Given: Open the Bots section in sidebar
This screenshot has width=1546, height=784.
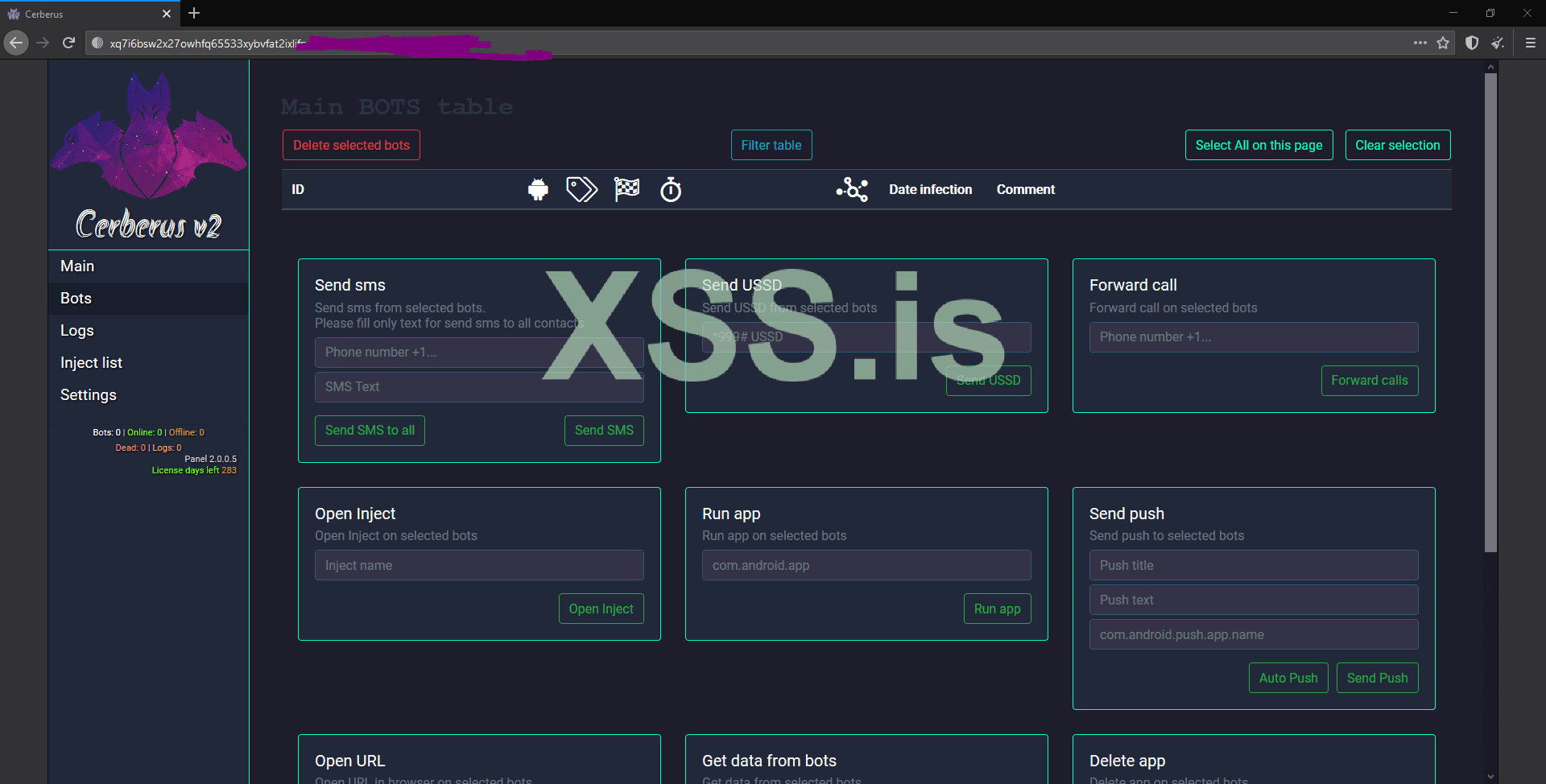Looking at the screenshot, I should coord(148,299).
